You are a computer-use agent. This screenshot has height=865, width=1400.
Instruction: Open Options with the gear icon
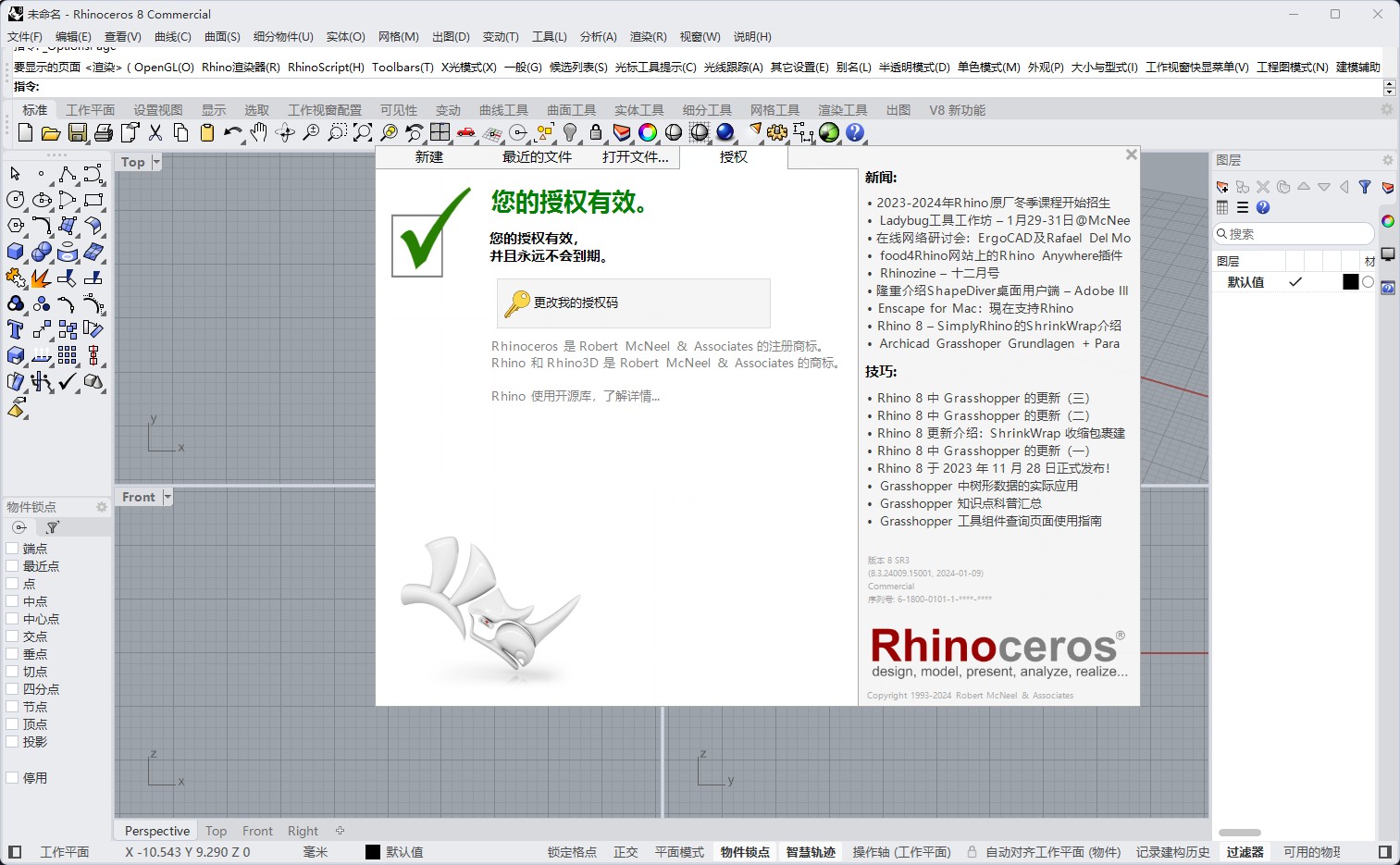(x=777, y=133)
